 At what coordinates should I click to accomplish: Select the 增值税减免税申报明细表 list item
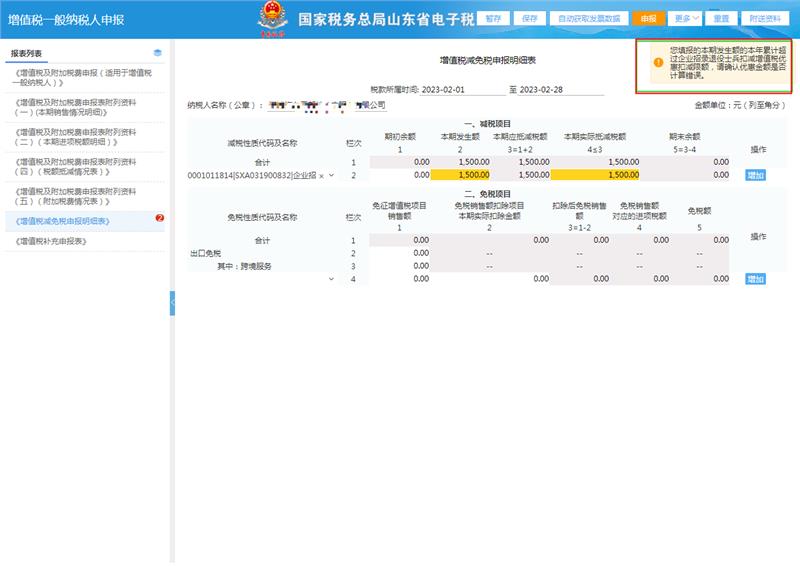[x=63, y=220]
